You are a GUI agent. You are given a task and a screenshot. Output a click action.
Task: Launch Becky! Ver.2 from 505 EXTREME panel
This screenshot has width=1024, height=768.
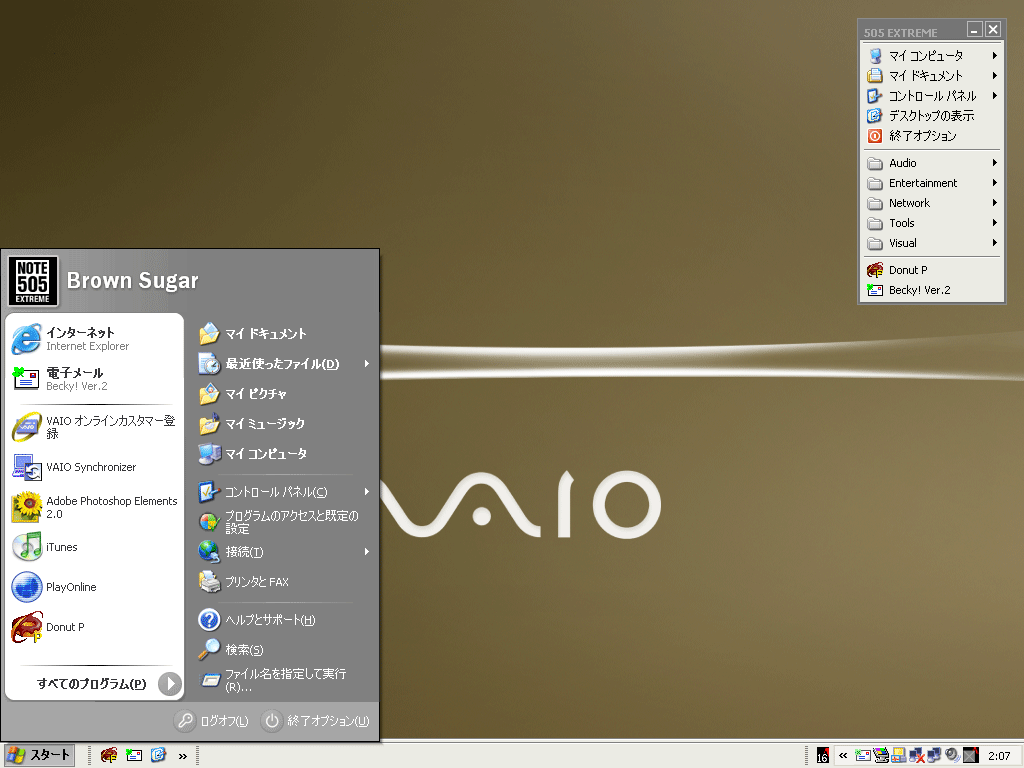click(x=933, y=290)
